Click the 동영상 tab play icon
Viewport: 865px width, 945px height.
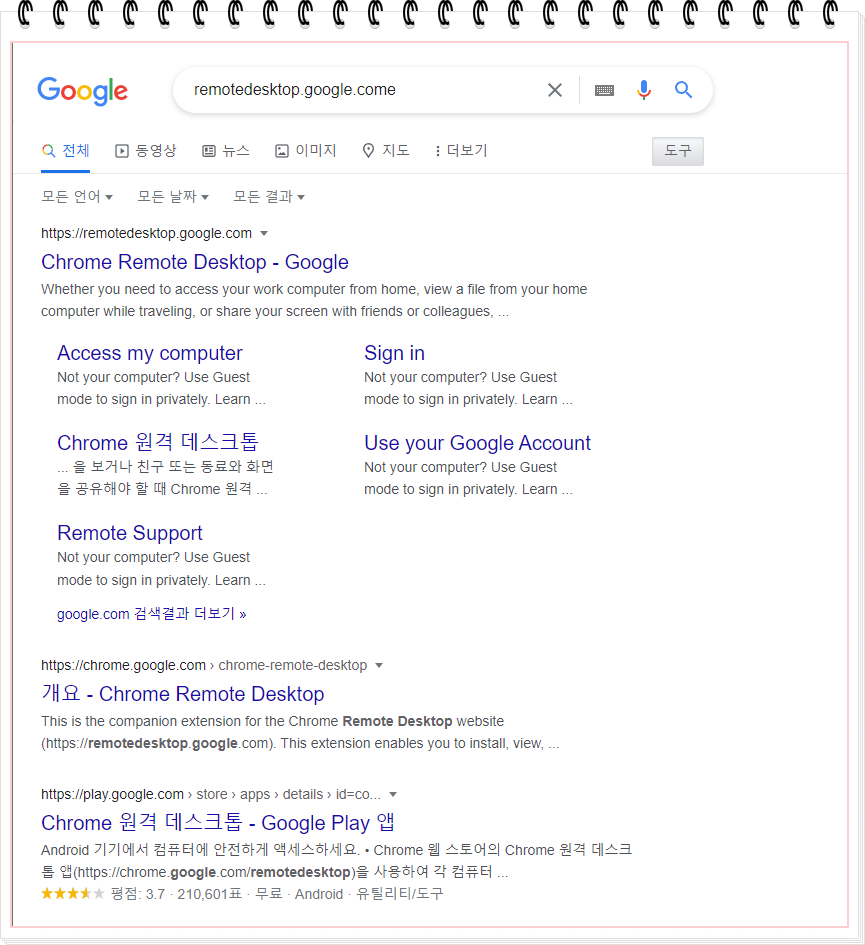122,151
